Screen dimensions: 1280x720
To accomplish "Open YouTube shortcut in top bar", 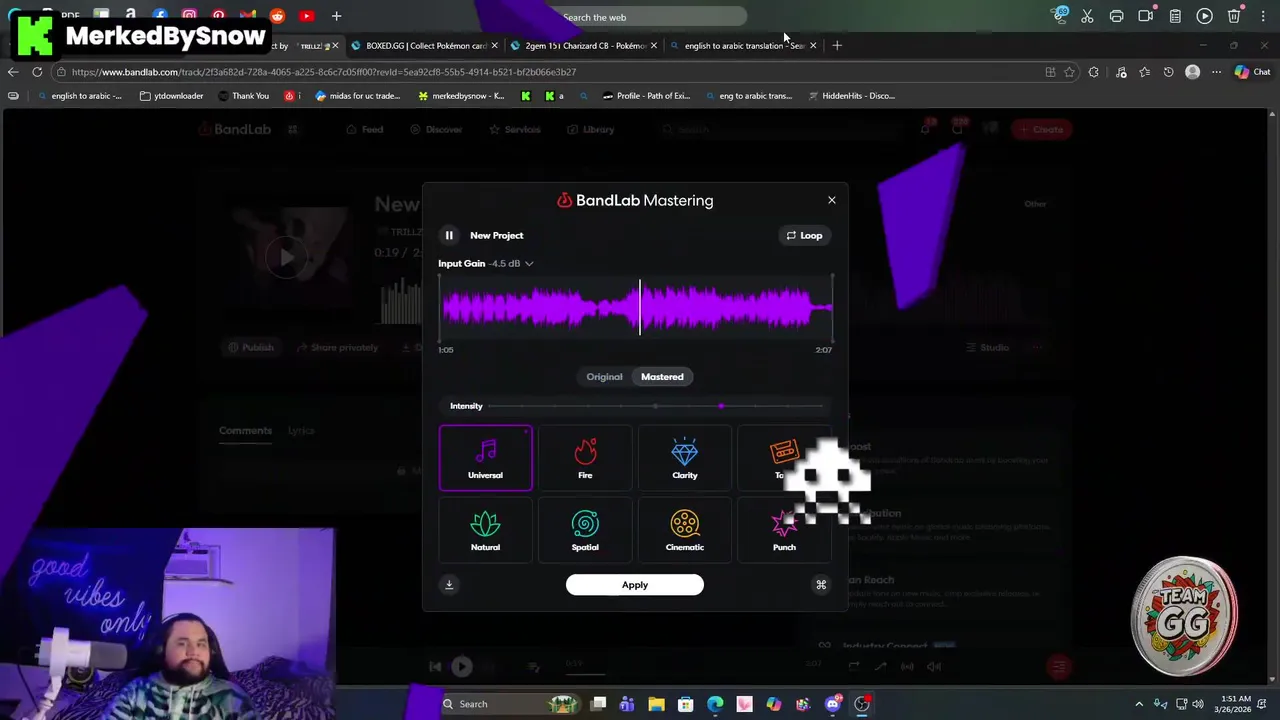I will point(307,16).
